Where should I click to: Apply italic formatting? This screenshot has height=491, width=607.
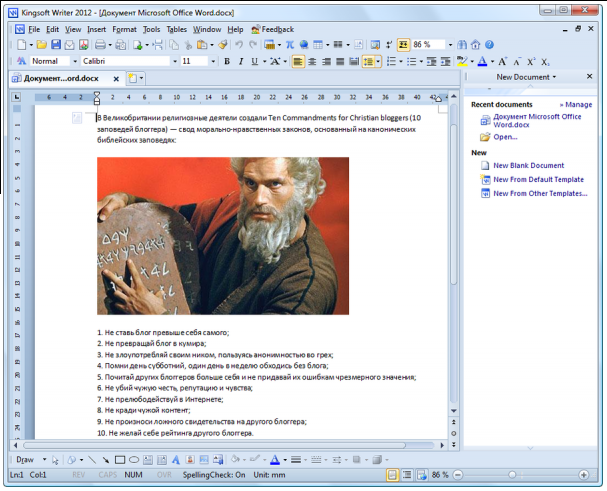[240, 61]
